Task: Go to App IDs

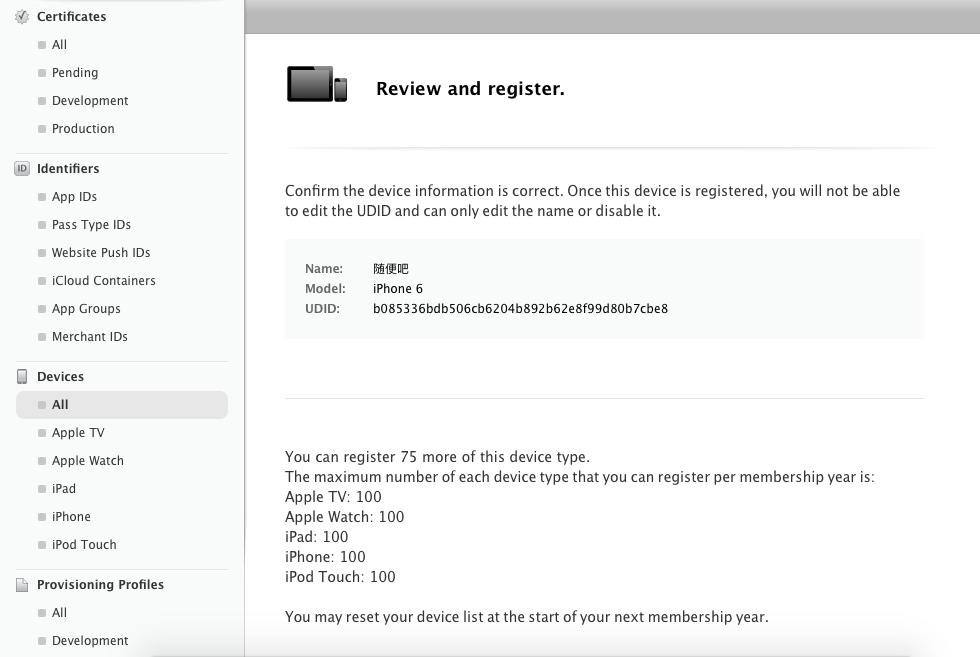Action: tap(74, 197)
